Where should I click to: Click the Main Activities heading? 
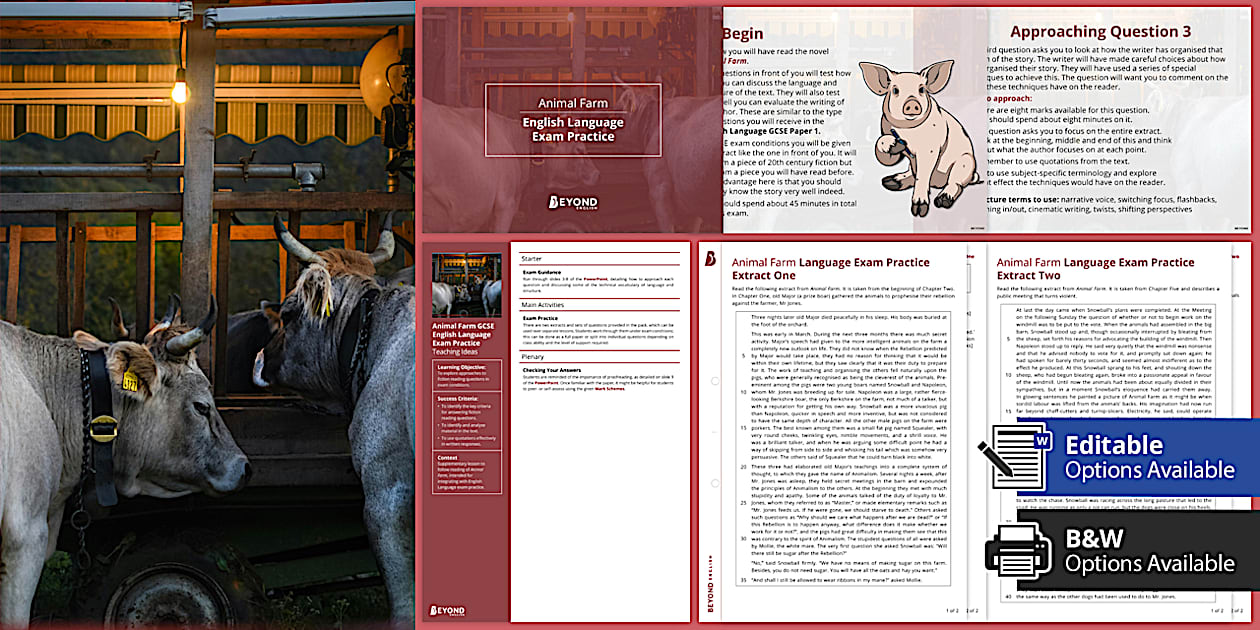(x=543, y=302)
